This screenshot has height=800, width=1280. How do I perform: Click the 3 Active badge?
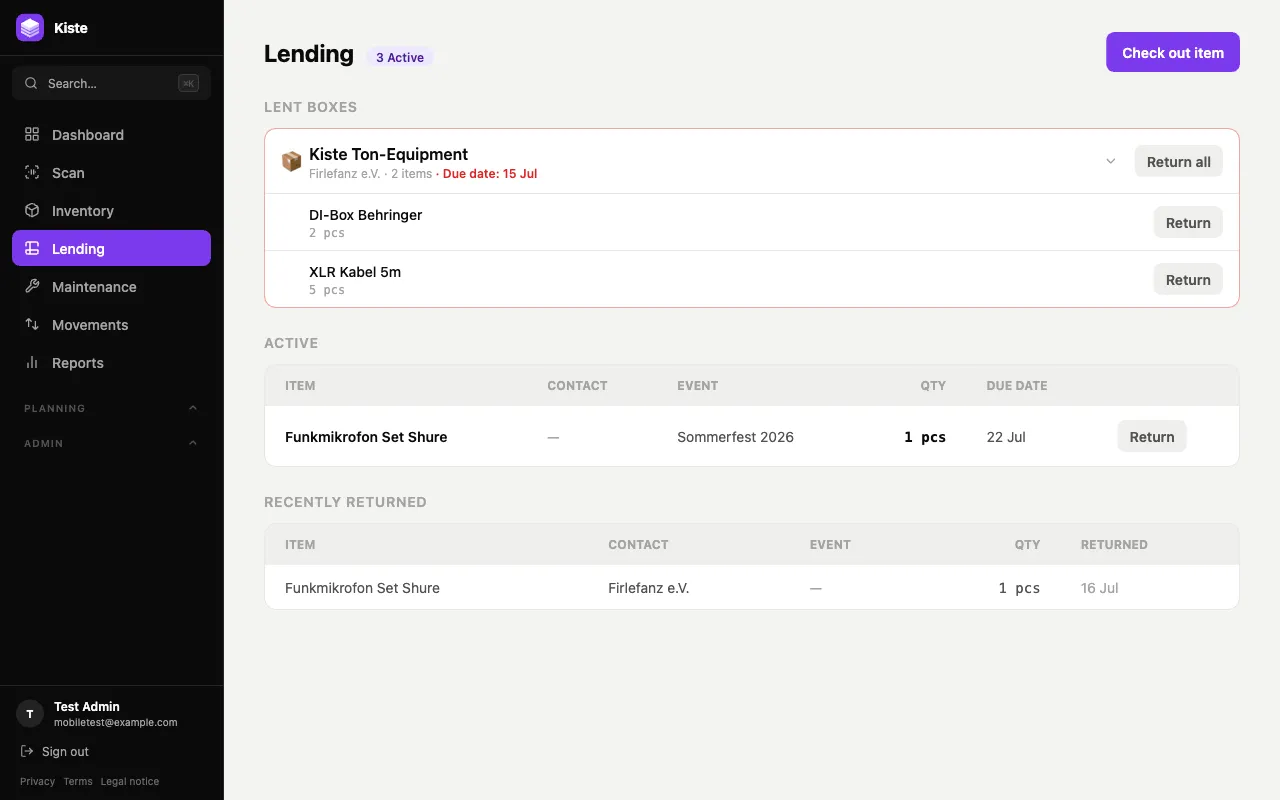pos(400,57)
